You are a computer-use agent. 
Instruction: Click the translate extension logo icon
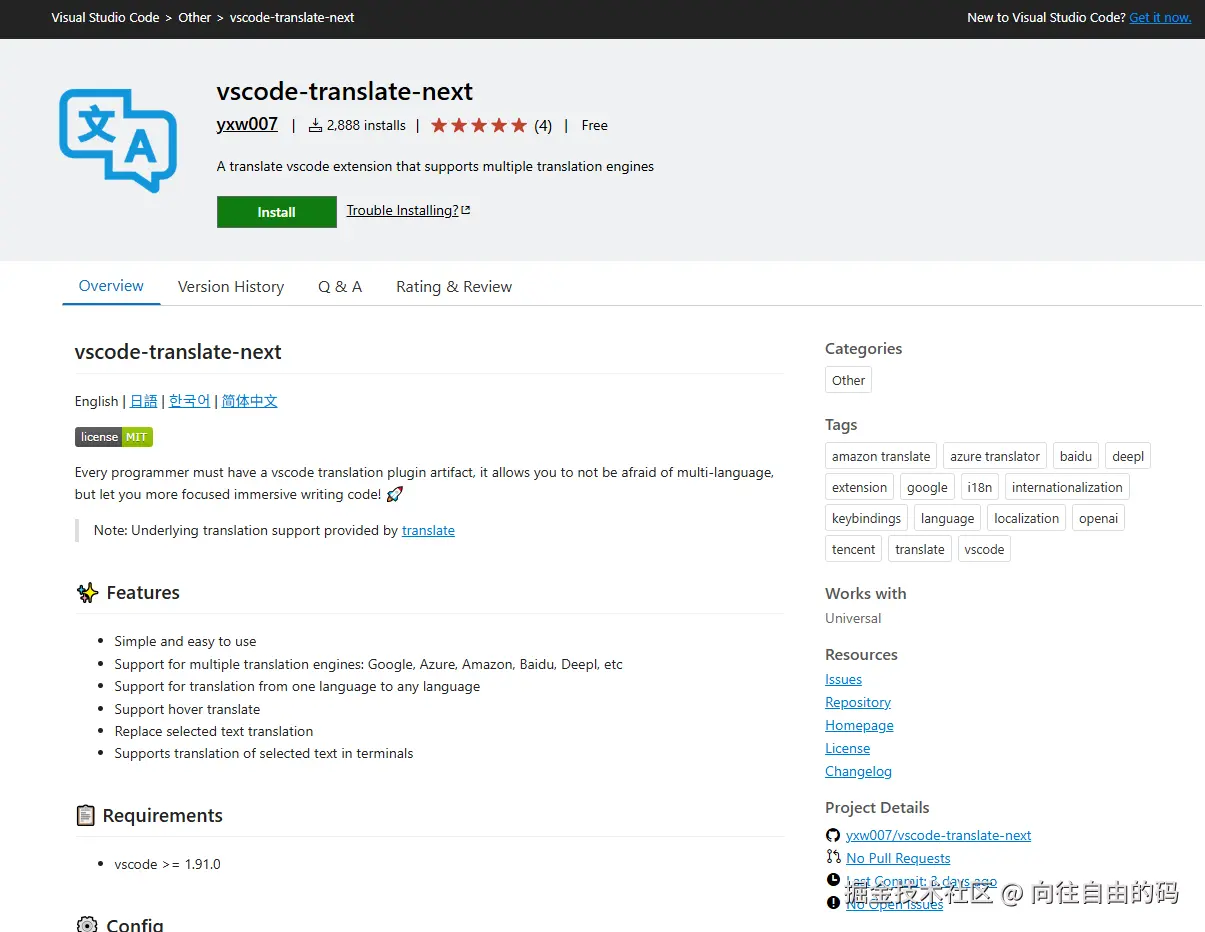point(118,141)
